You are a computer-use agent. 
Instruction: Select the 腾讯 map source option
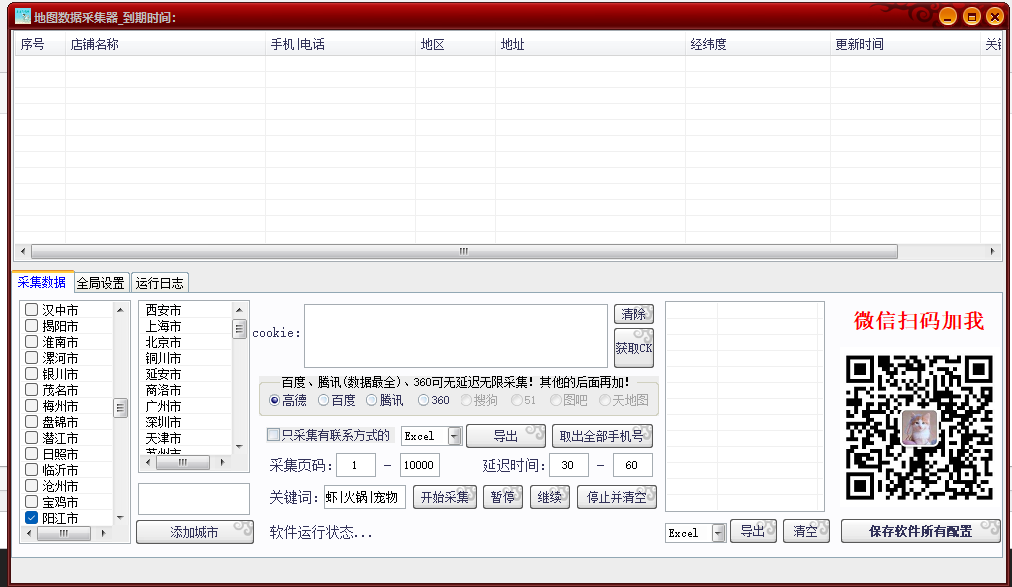coord(371,400)
